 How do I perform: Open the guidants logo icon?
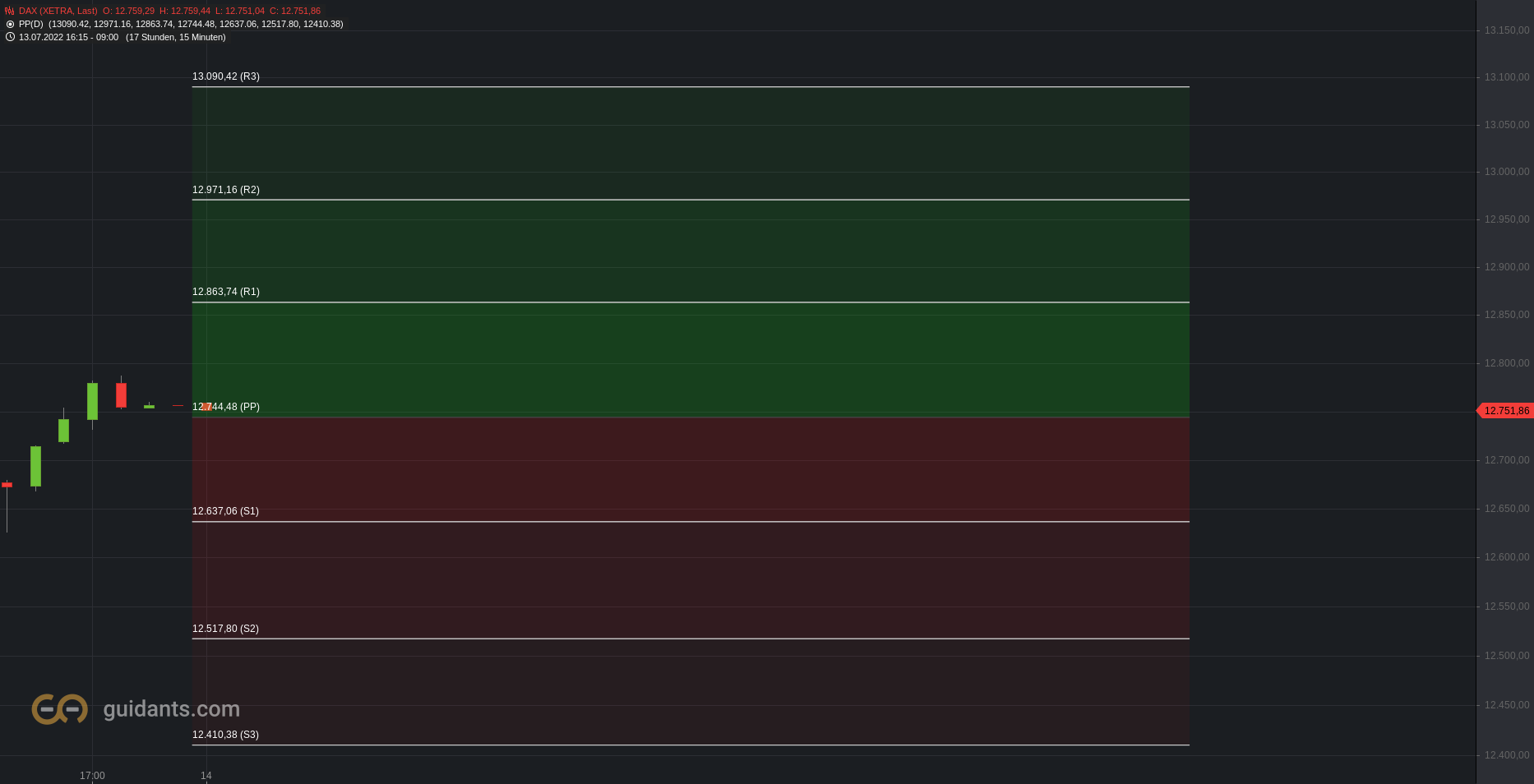coord(60,708)
